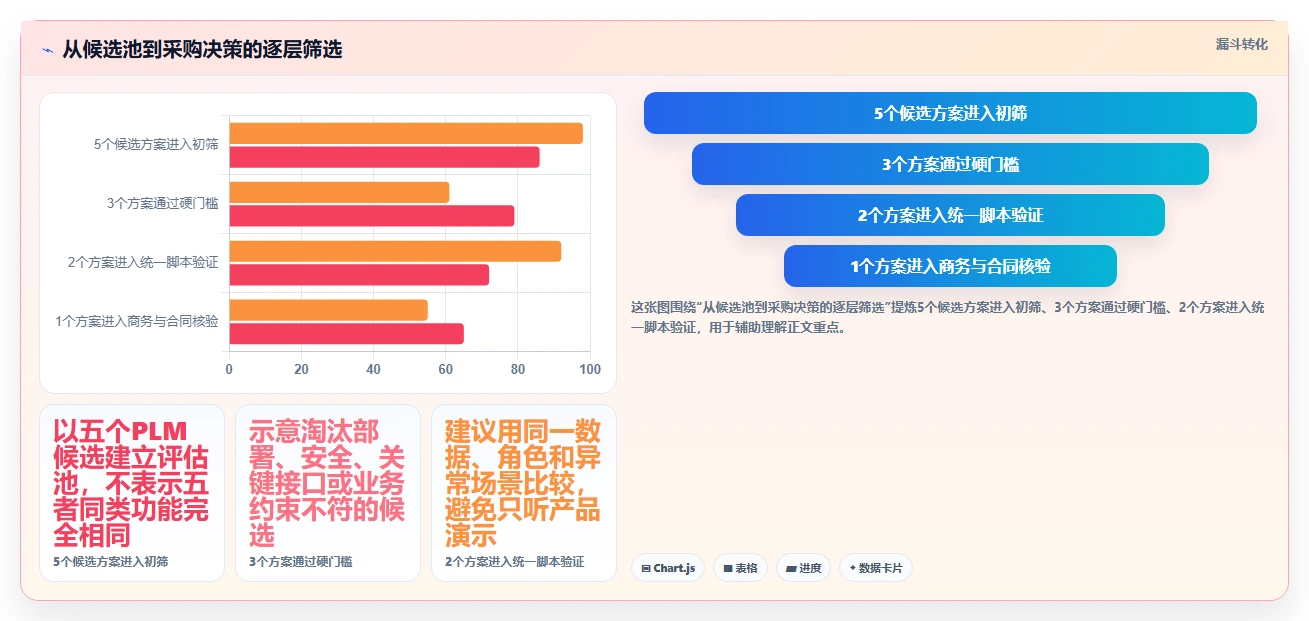Click the 示意淘汰部署、安全 data card
Viewport: 1309px width, 621px height.
(x=328, y=493)
